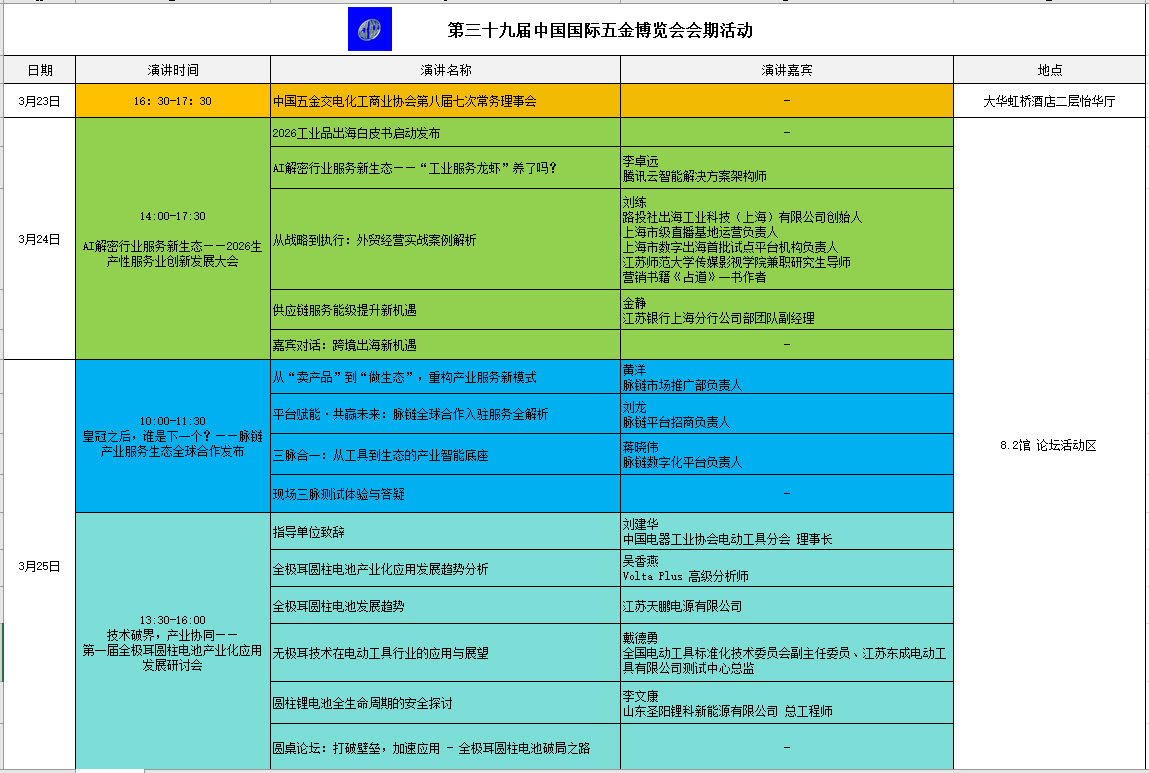Click the '工业服务龙虾' AI session title cell
The image size is (1149, 773).
[443, 167]
